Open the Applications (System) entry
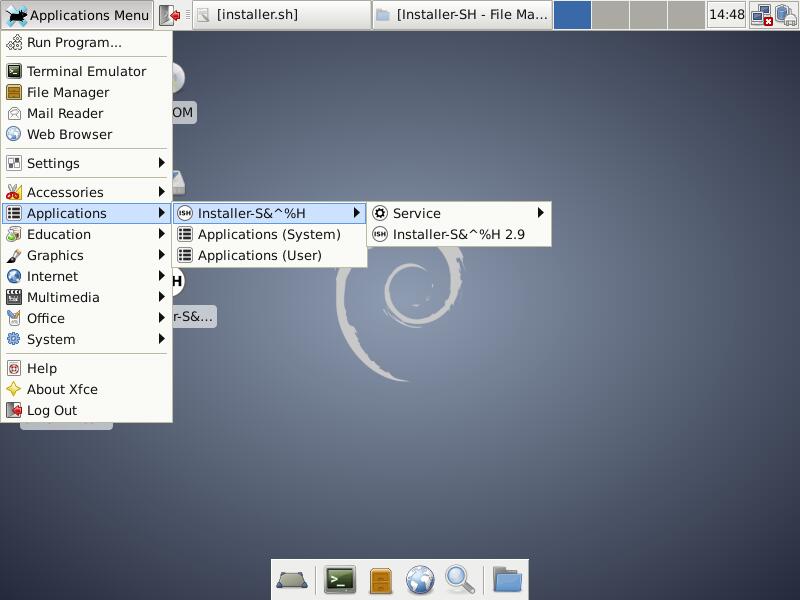Image resolution: width=800 pixels, height=600 pixels. tap(269, 234)
